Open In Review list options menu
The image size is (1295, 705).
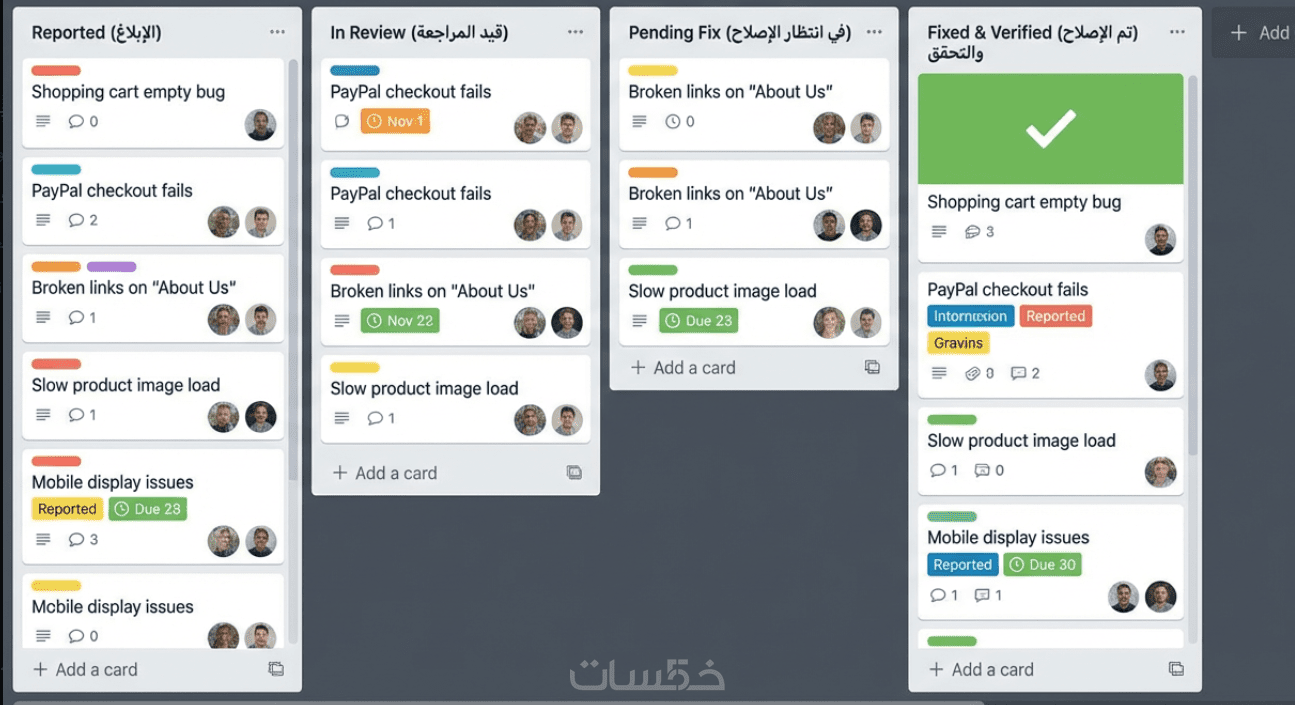pyautogui.click(x=575, y=32)
